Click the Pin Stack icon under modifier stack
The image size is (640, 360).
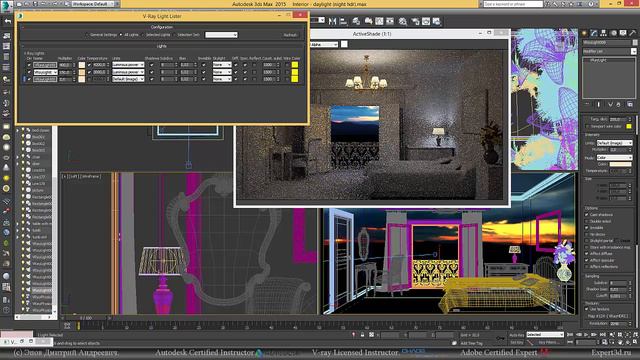pos(587,104)
